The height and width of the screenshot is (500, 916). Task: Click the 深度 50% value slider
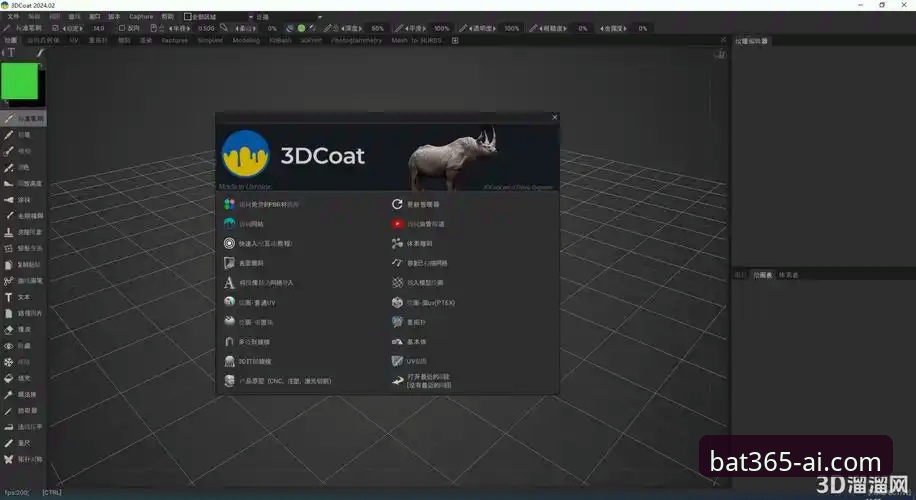click(377, 28)
